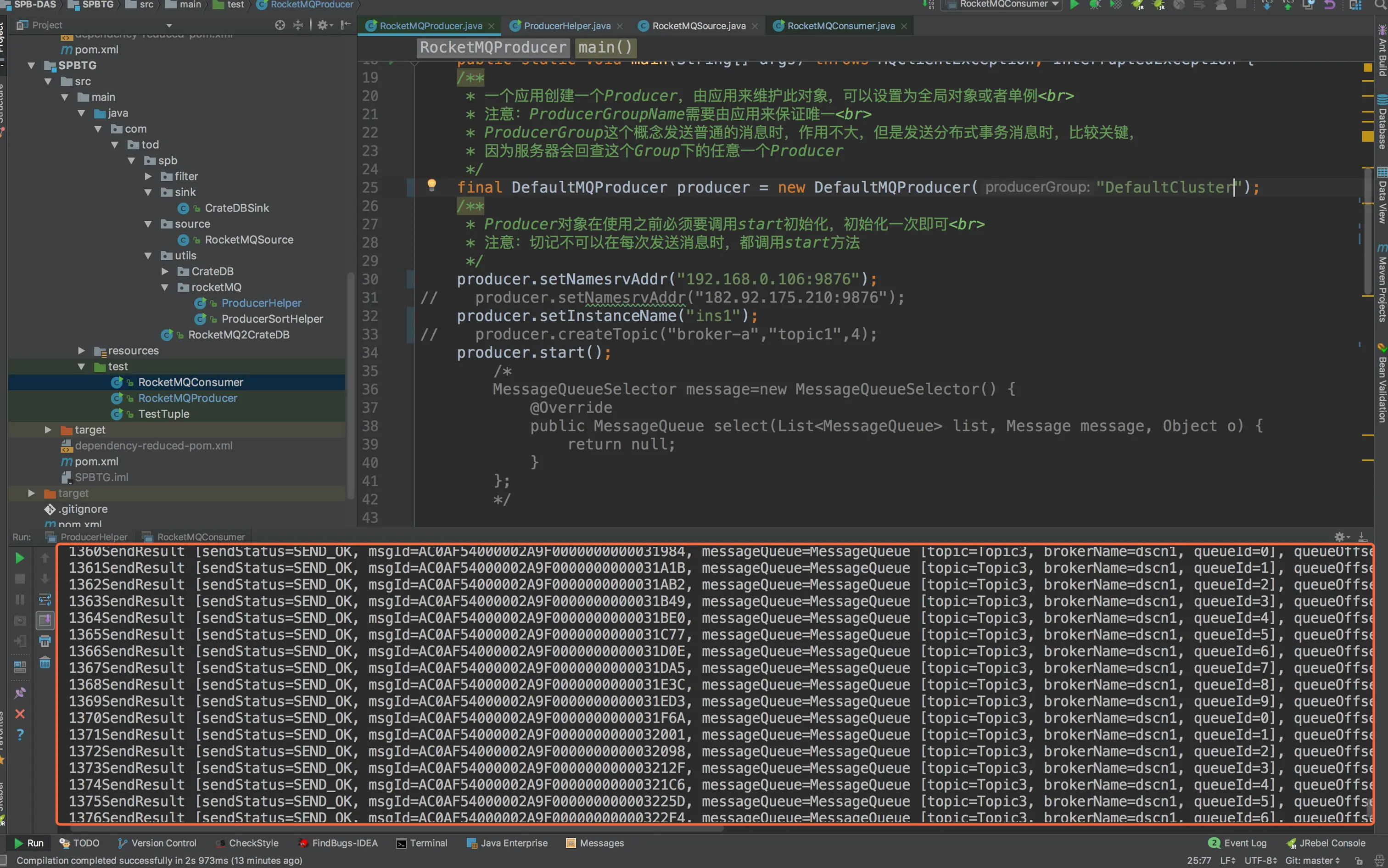This screenshot has height=868, width=1388.
Task: Click the red X close icon in Run panel
Action: (20, 714)
